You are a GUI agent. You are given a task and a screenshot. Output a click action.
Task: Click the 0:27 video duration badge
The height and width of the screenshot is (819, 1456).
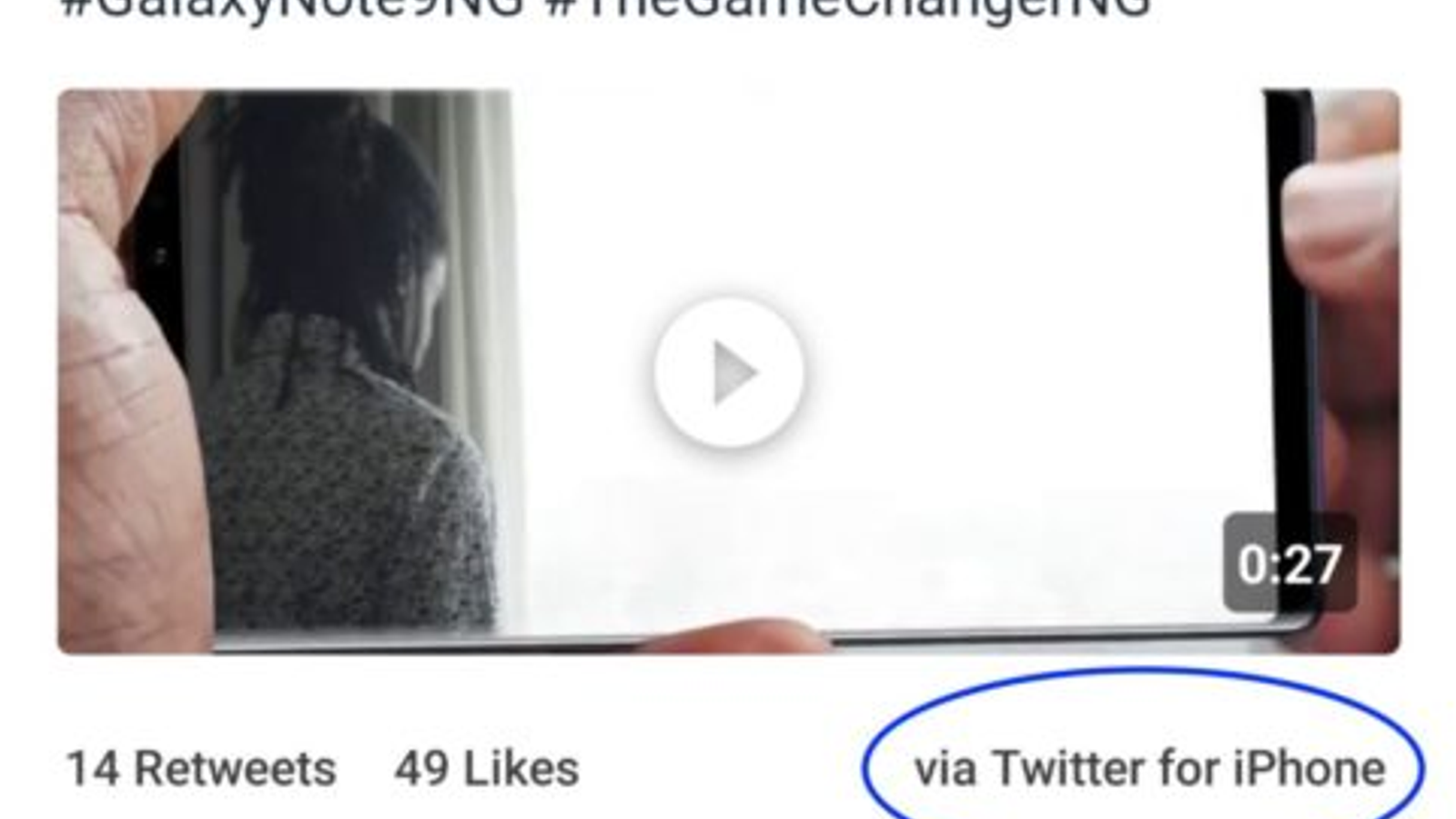(x=1289, y=563)
